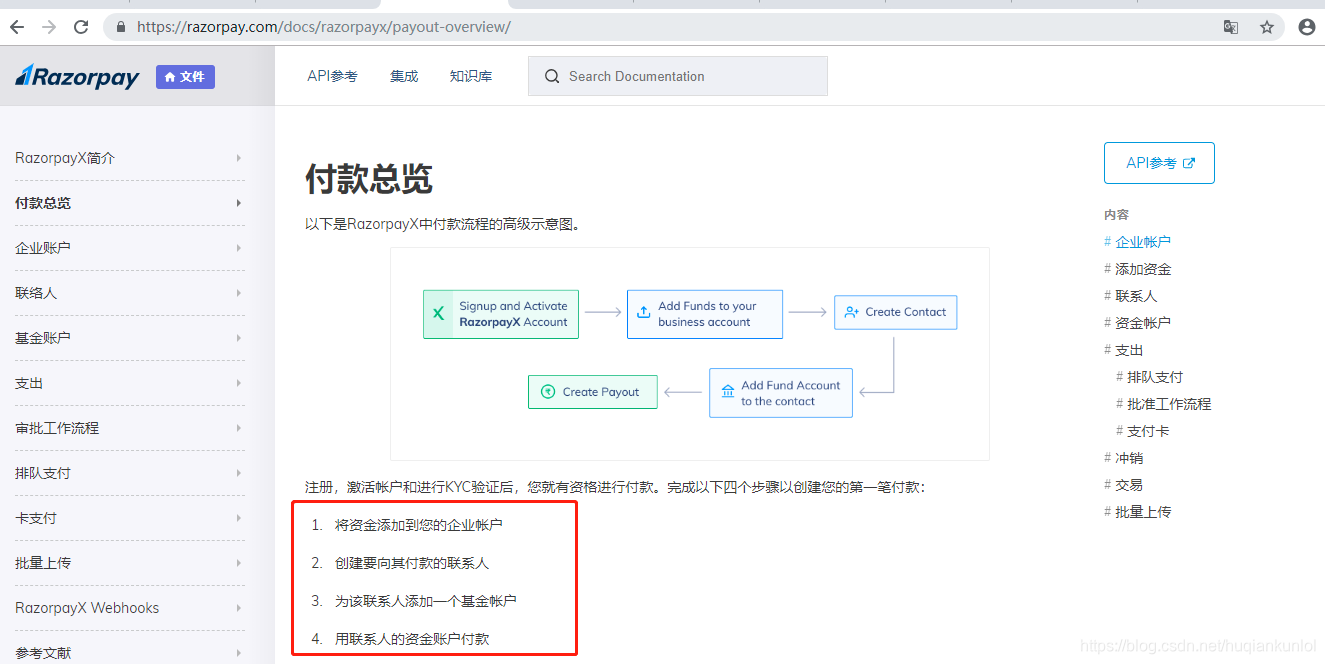
Task: Jump to 支付卡 in the contents list
Action: [1148, 431]
